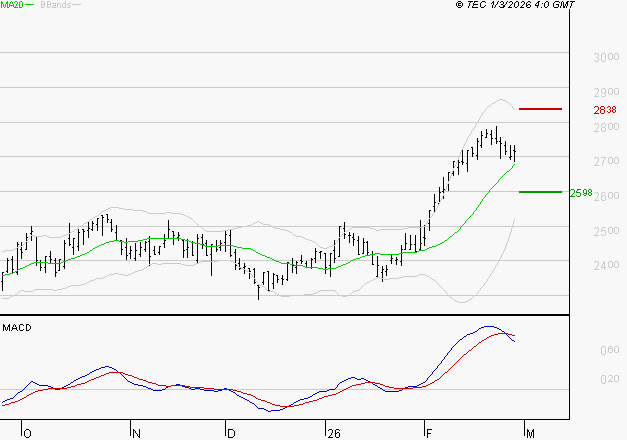Click the red 2838 resistance value
The height and width of the screenshot is (440, 627).
pyautogui.click(x=605, y=110)
